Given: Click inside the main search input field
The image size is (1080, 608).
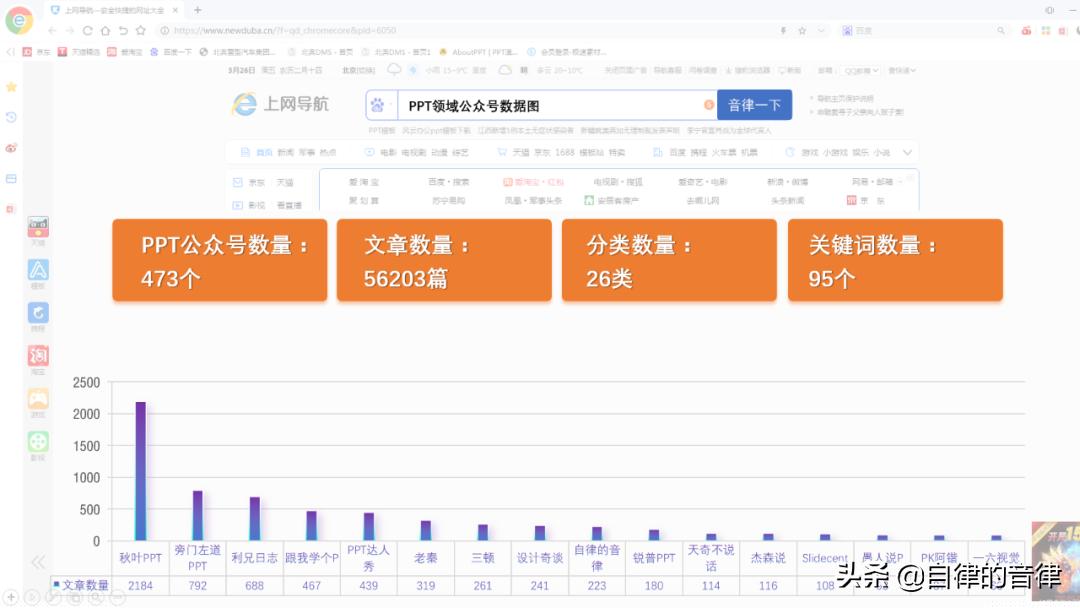Looking at the screenshot, I should [x=550, y=104].
